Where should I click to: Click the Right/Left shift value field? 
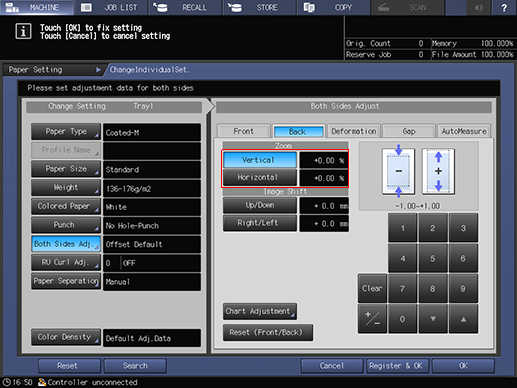324,223
